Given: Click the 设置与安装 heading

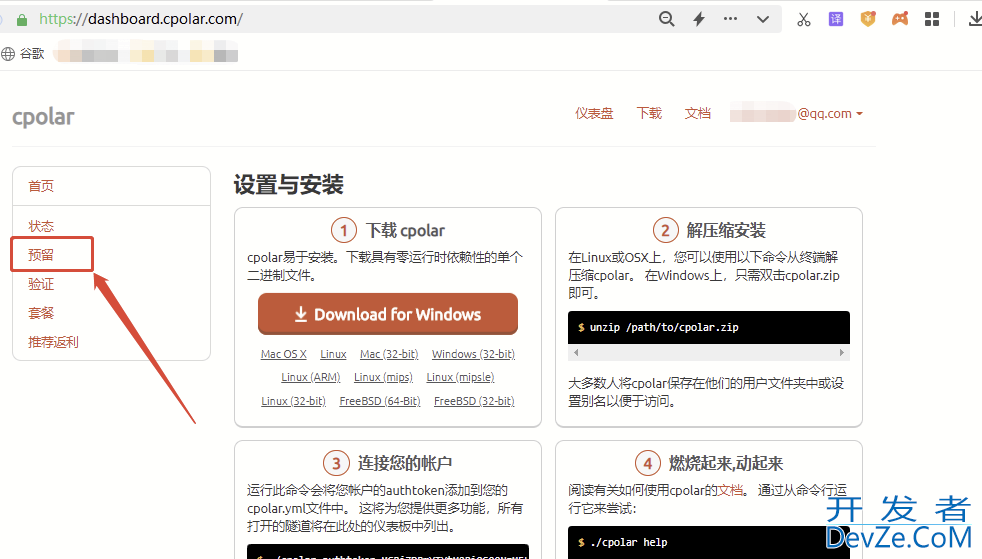Looking at the screenshot, I should 289,185.
